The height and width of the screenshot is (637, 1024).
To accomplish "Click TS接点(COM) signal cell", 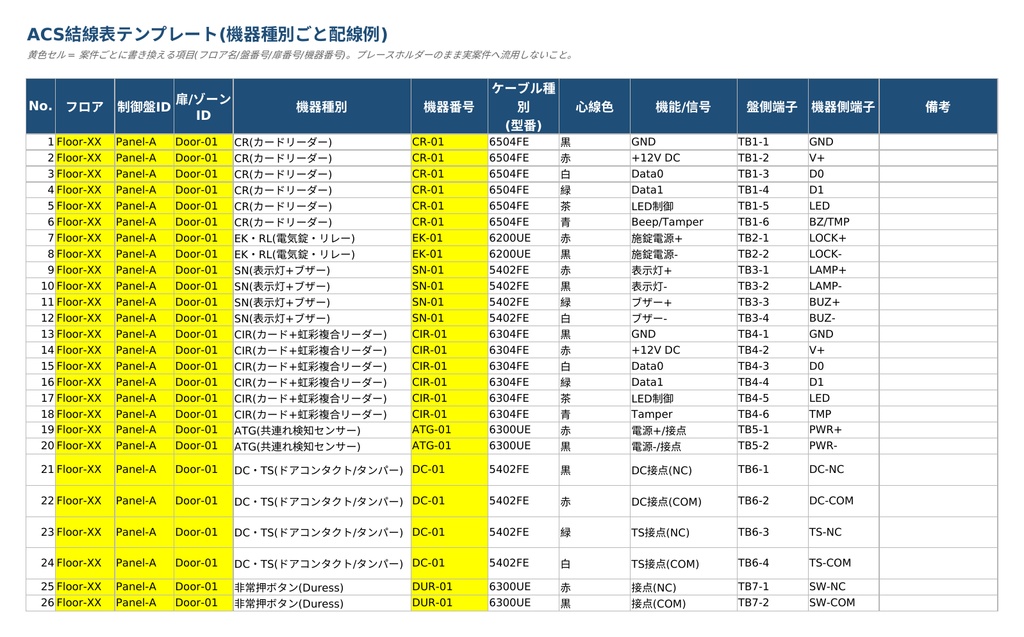I will click(x=683, y=563).
